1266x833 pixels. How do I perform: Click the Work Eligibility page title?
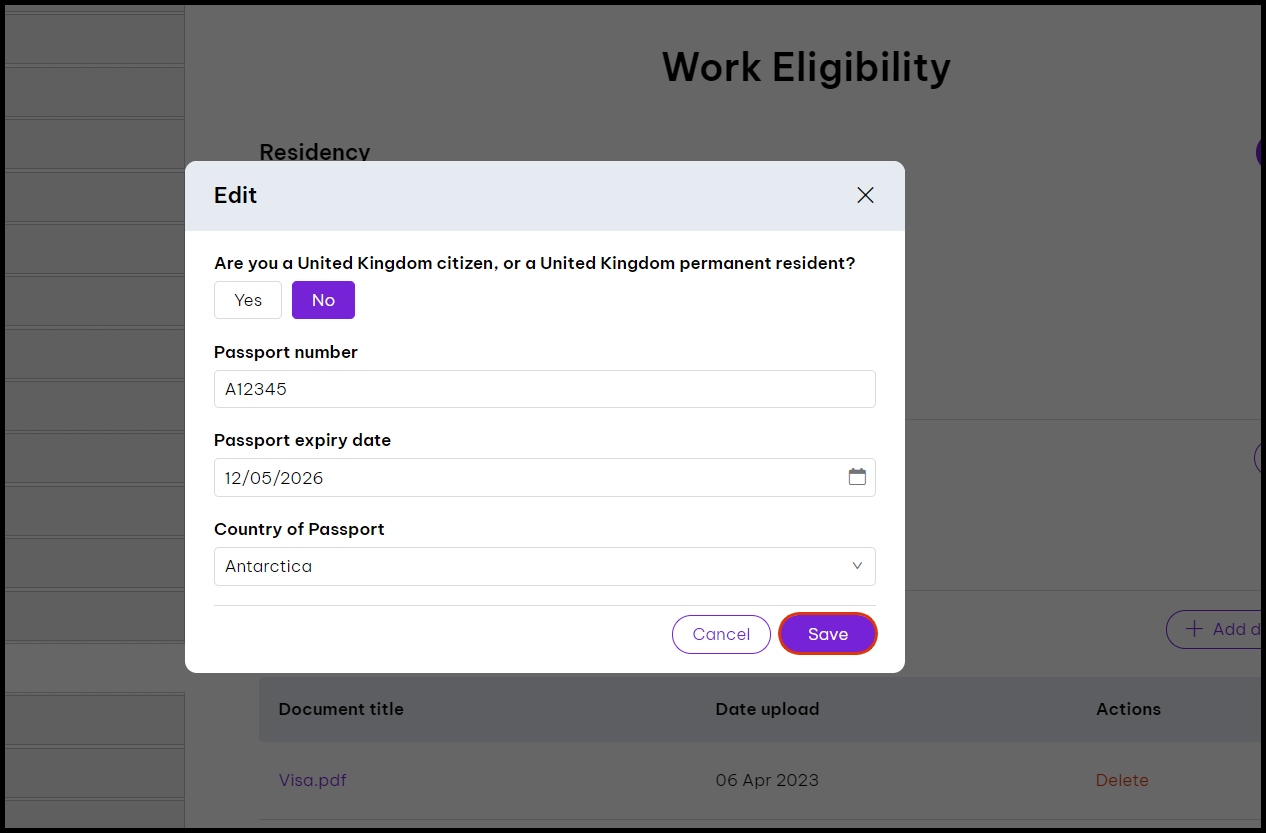click(x=806, y=67)
